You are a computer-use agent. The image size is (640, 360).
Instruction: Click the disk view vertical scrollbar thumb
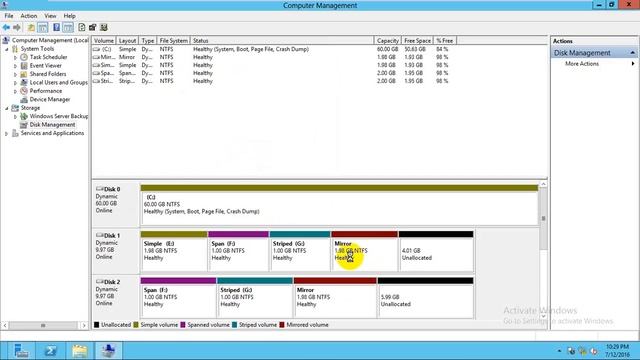click(543, 218)
